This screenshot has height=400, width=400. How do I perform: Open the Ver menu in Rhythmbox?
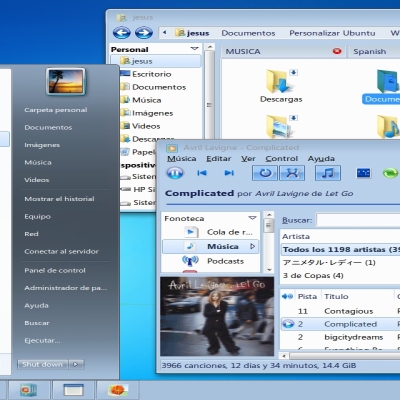[248, 159]
